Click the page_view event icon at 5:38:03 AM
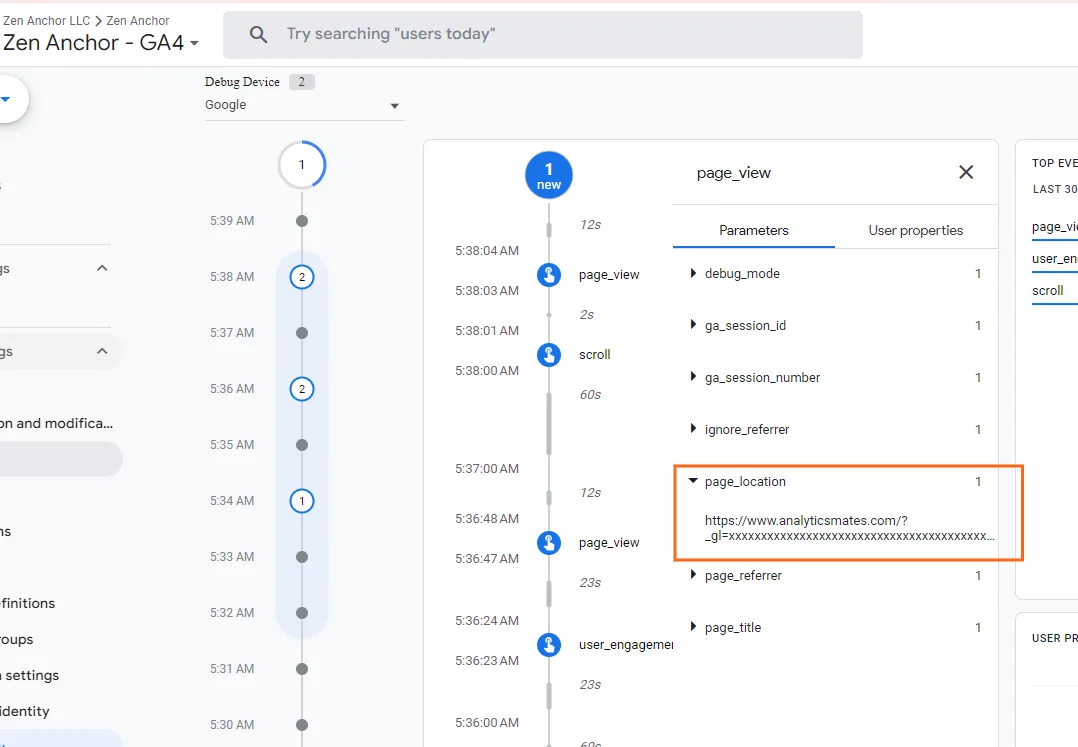 549,275
